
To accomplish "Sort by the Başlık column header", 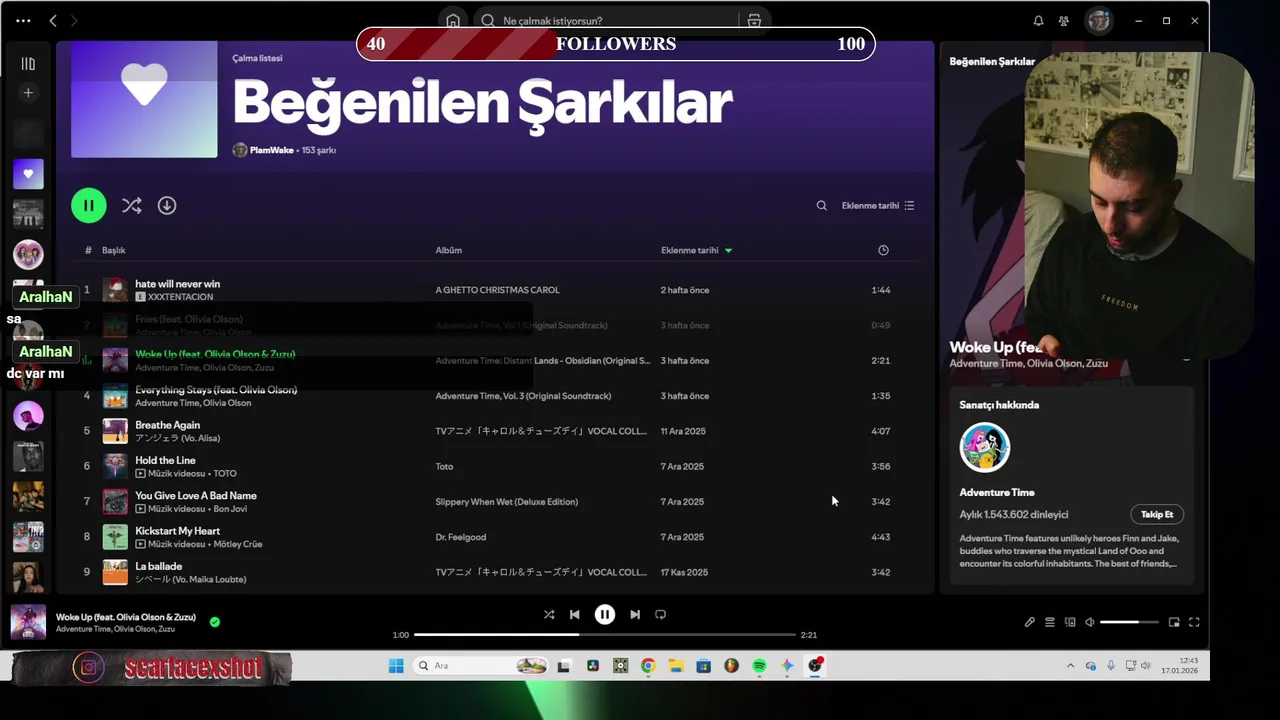I will tap(113, 250).
